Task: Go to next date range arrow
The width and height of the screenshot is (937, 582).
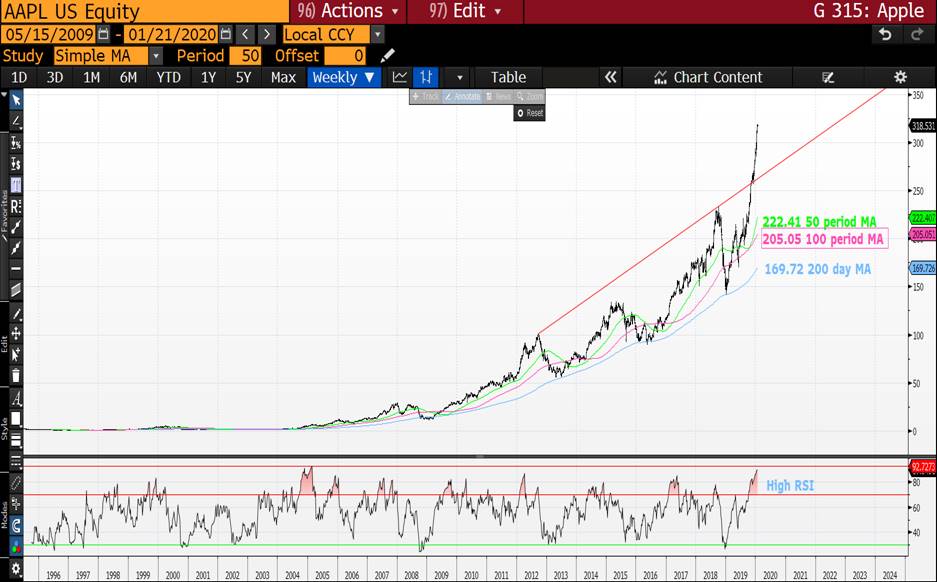Action: pyautogui.click(x=267, y=34)
